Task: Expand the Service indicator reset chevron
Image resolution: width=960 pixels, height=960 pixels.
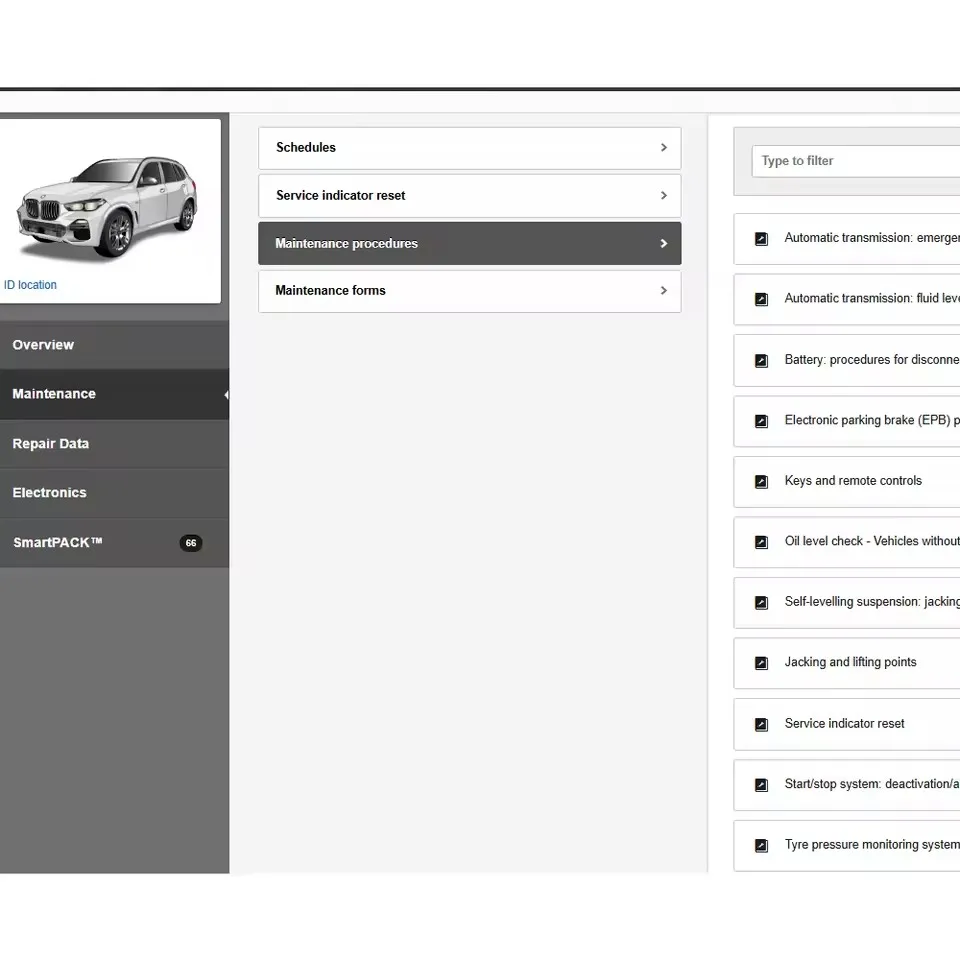Action: point(663,195)
